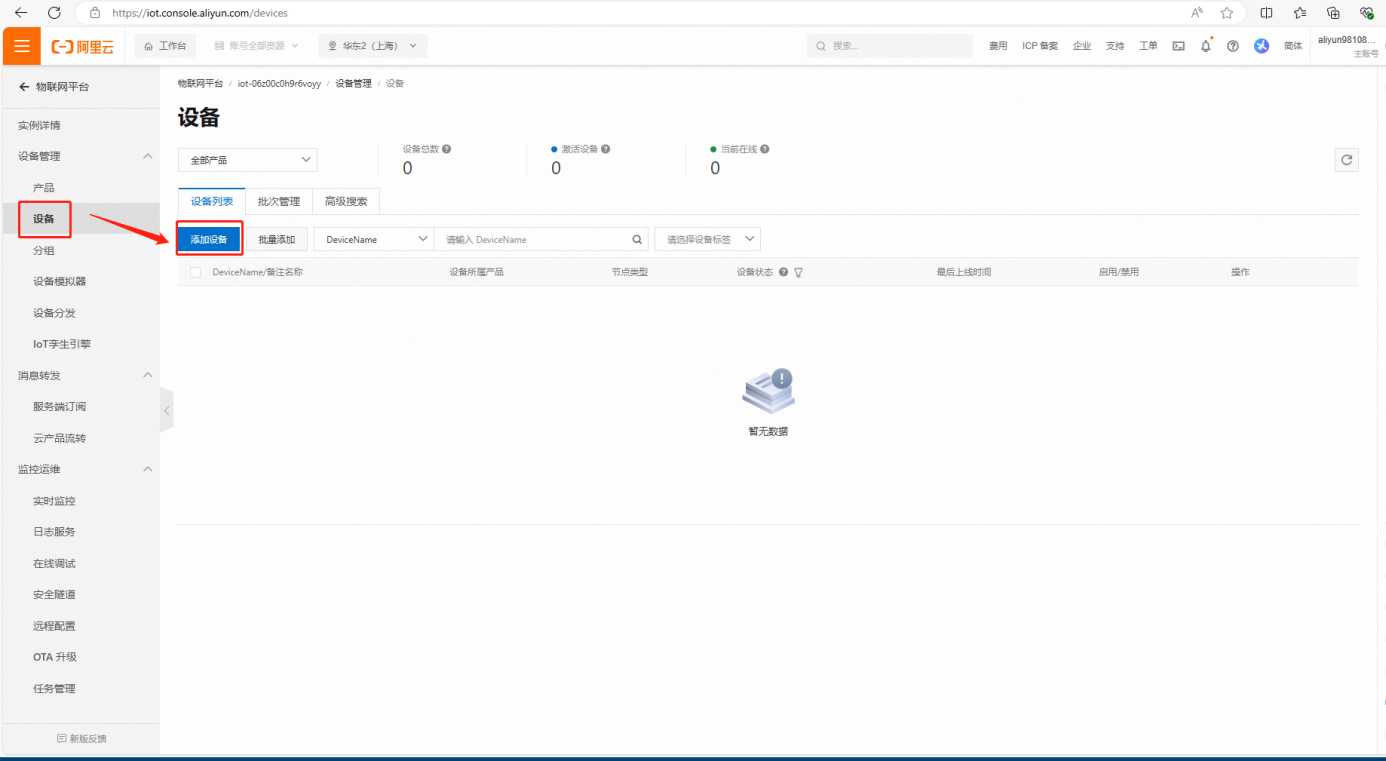The image size is (1386, 761).
Task: Open OTA 升级 in the sidebar
Action: [55, 657]
